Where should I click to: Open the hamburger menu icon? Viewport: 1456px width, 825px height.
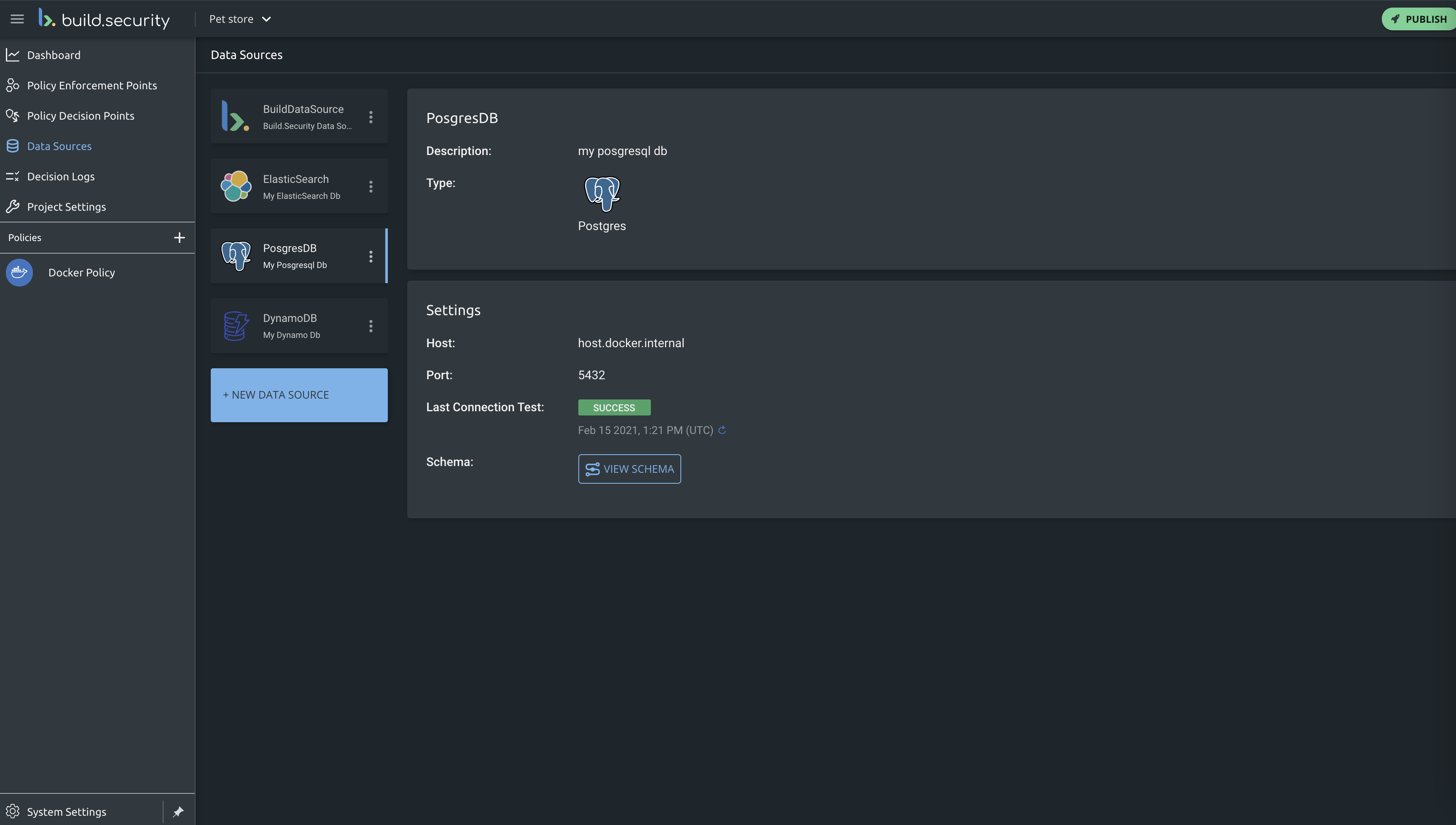click(x=17, y=19)
